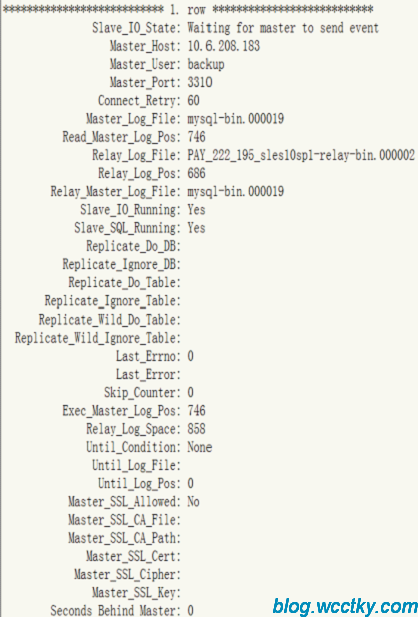The height and width of the screenshot is (617, 418).
Task: Click the Master_Port value 3310
Action: tap(200, 82)
